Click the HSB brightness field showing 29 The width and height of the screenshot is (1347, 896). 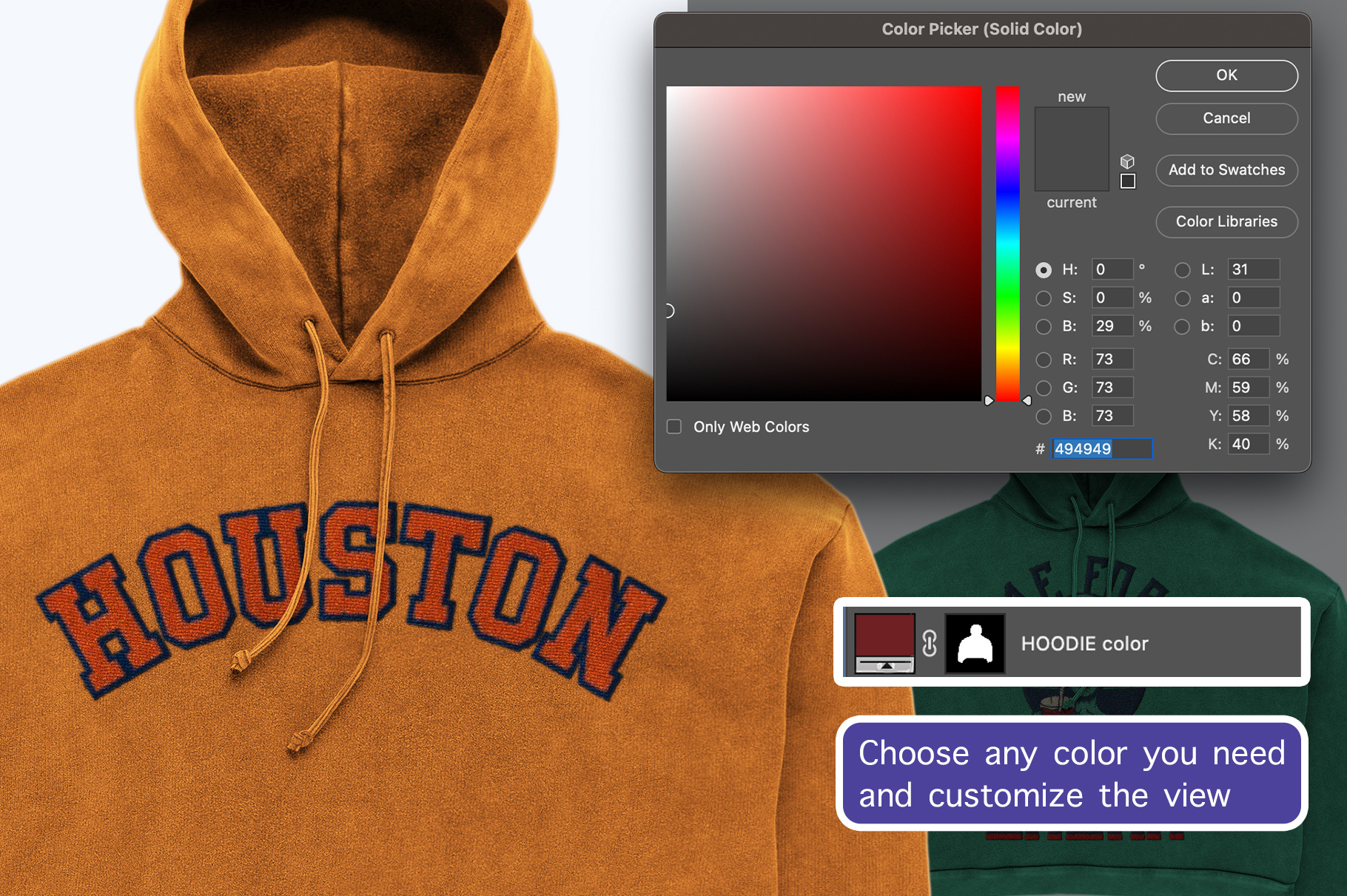[1112, 326]
